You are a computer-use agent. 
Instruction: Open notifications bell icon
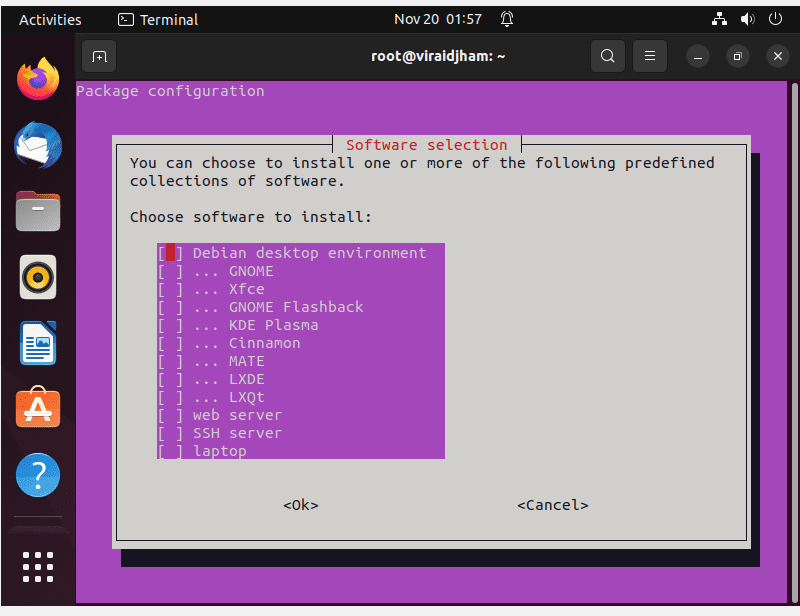(x=507, y=19)
